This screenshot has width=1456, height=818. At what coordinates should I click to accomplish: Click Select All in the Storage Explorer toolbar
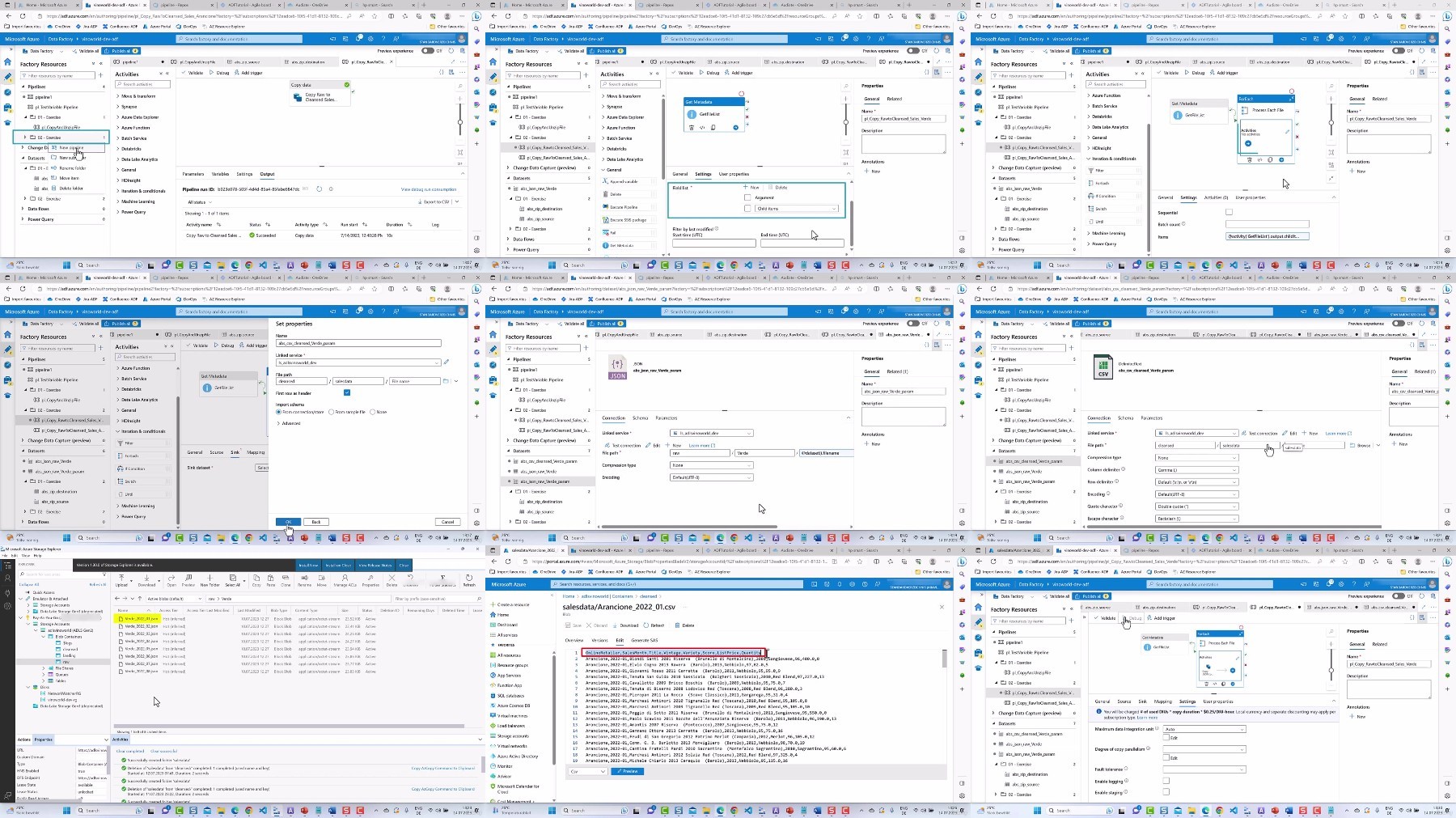pyautogui.click(x=233, y=580)
